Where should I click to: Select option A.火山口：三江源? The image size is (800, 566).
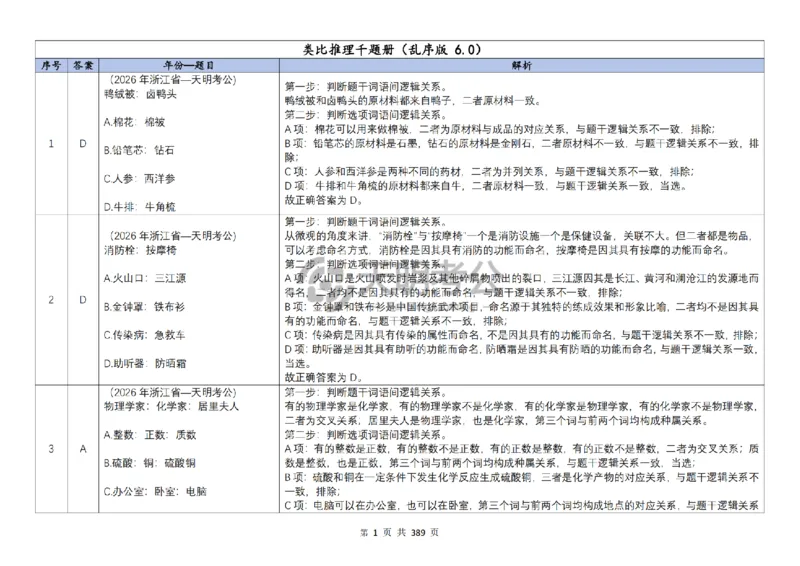pyautogui.click(x=145, y=278)
